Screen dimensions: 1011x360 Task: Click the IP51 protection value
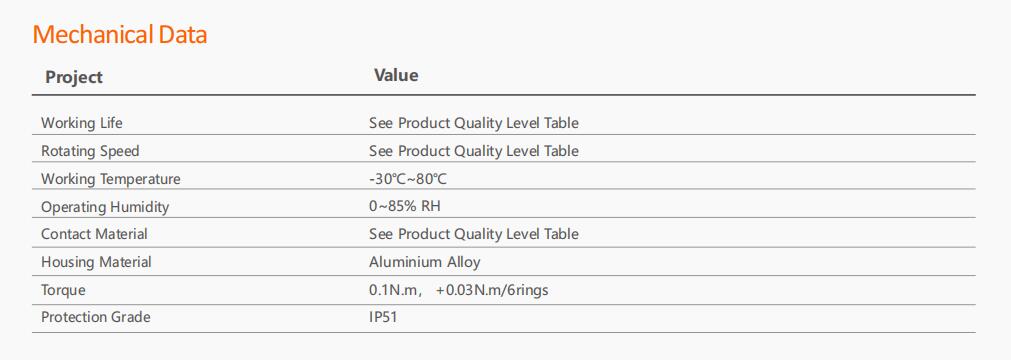click(383, 317)
